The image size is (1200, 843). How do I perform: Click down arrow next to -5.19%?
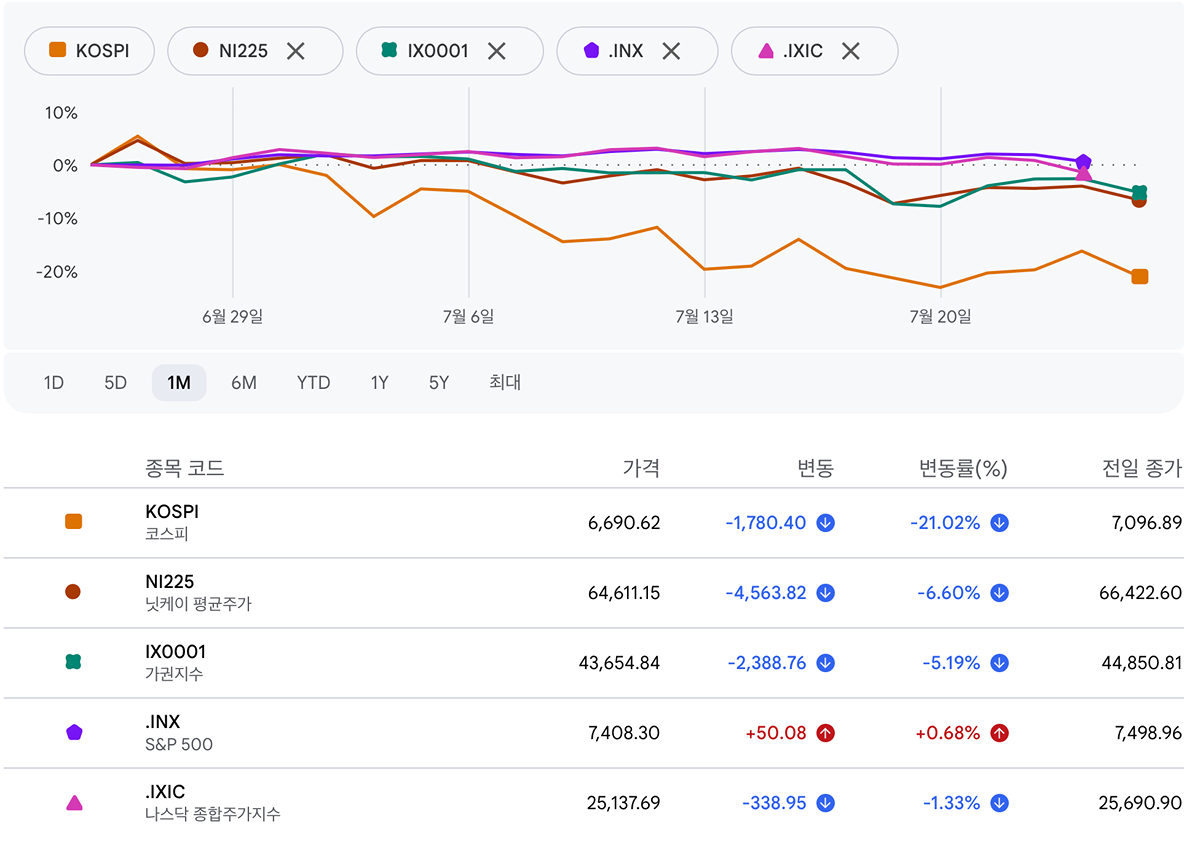[999, 663]
